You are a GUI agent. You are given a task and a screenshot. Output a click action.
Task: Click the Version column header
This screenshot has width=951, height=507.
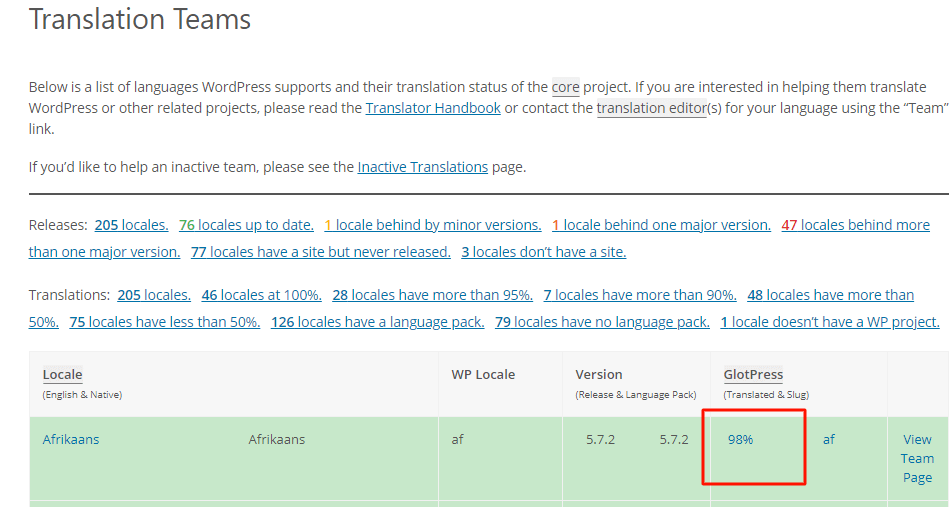pyautogui.click(x=599, y=375)
